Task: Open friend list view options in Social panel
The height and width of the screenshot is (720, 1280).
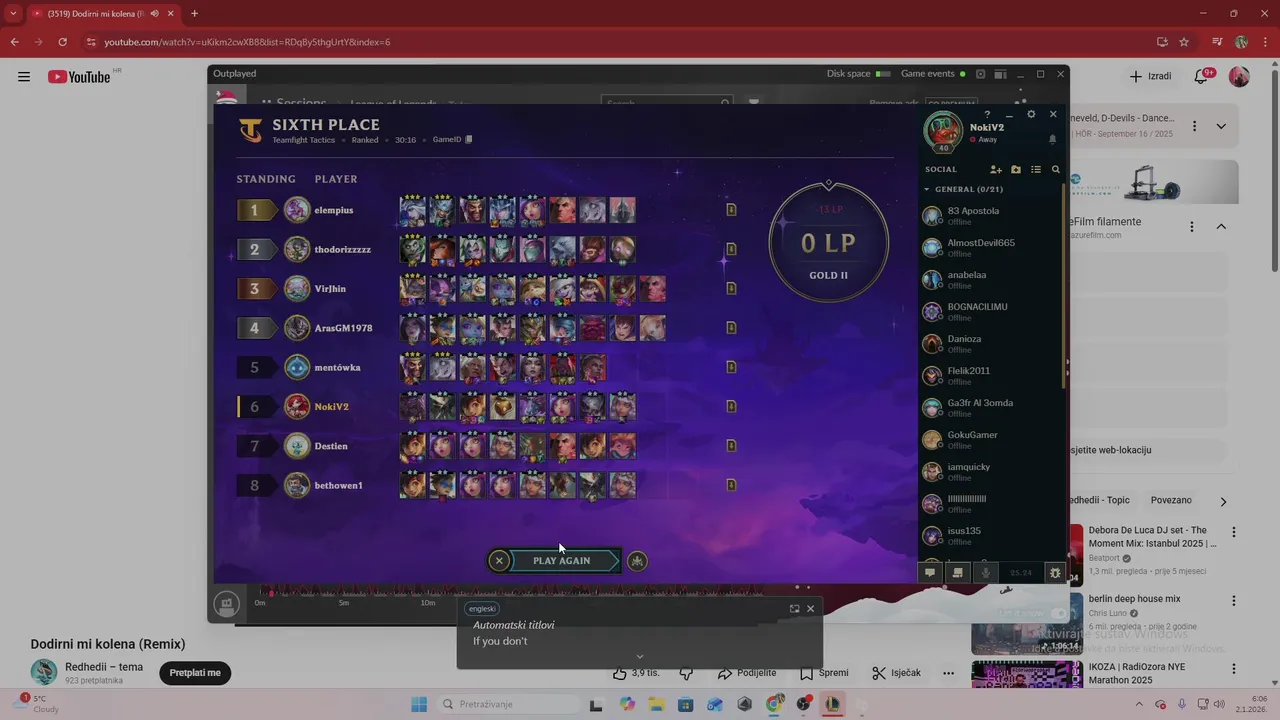Action: click(x=1036, y=170)
